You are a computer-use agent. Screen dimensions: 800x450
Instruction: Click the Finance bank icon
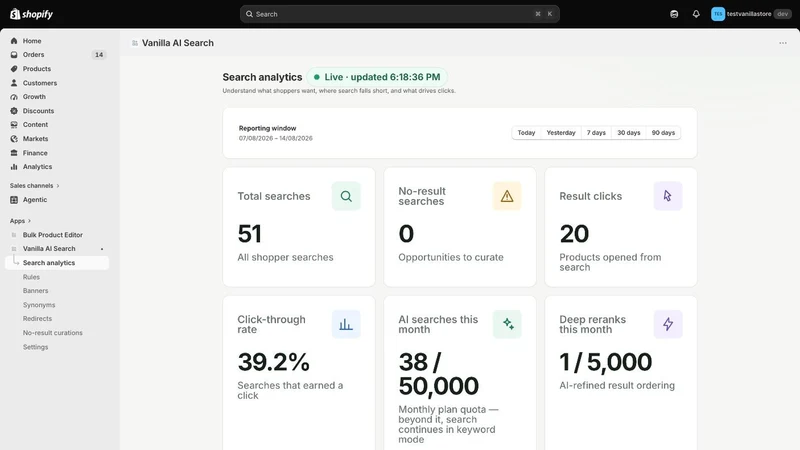tap(14, 153)
